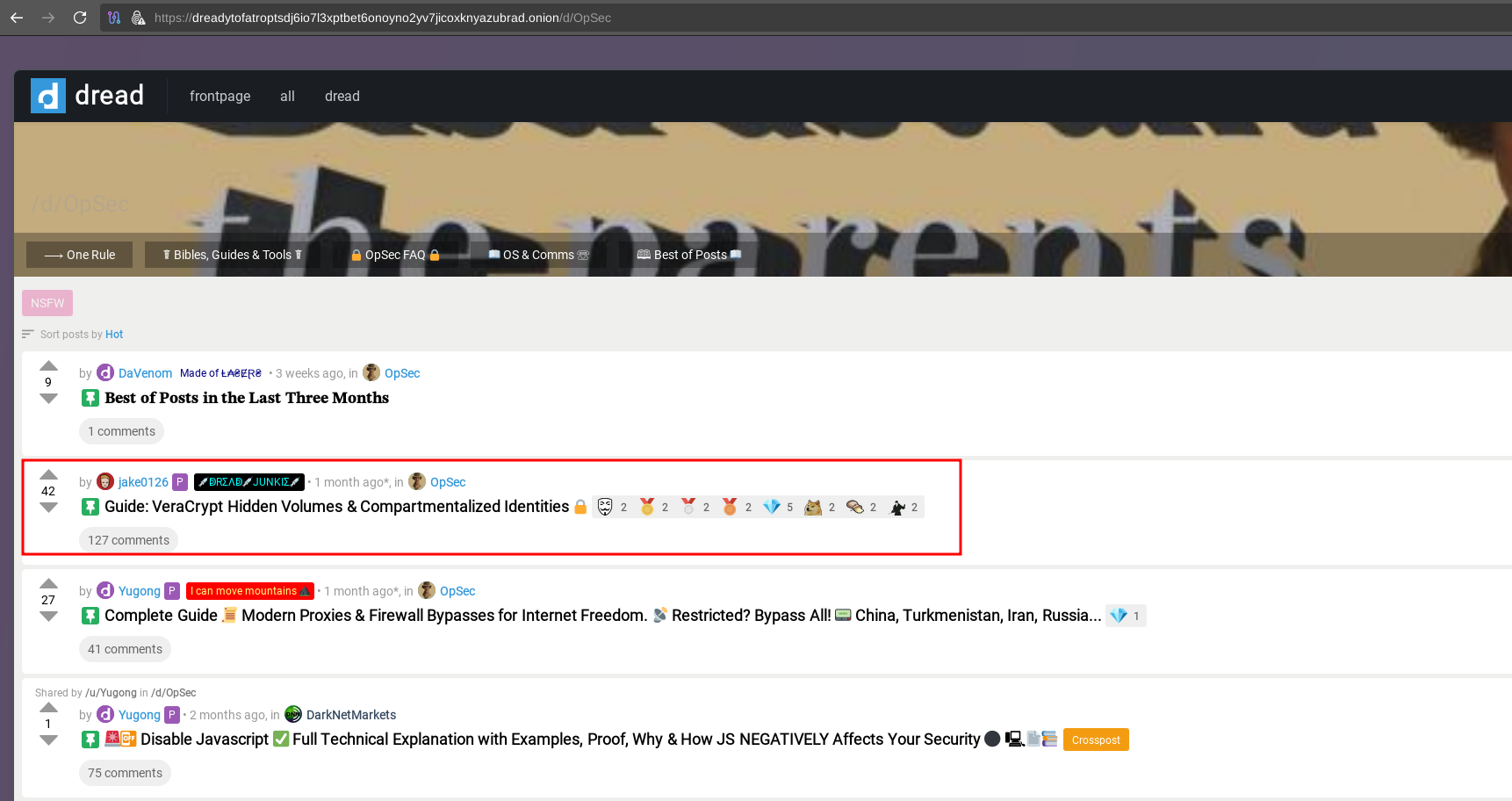Reload the page with the browser refresh button

(80, 18)
